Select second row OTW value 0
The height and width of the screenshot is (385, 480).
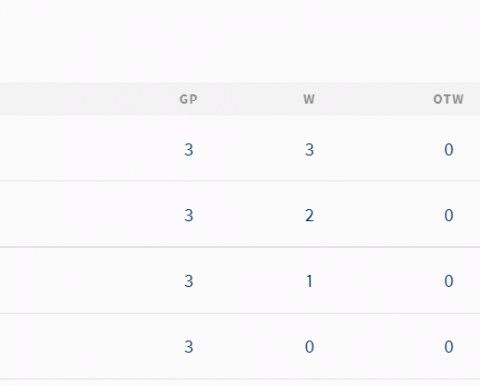449,215
